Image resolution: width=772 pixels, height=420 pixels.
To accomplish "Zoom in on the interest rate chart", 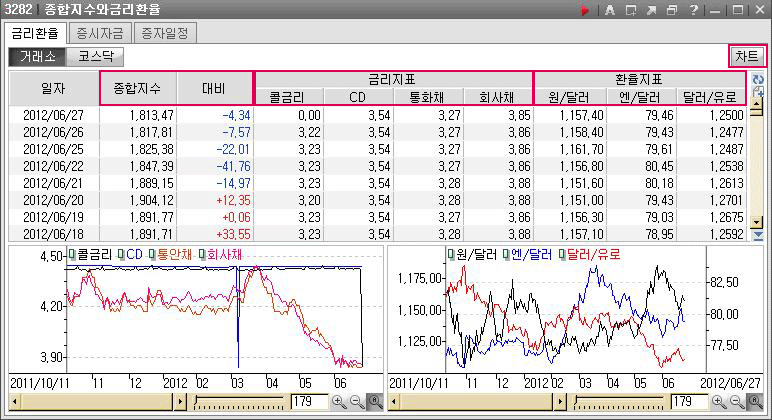I will [x=339, y=402].
